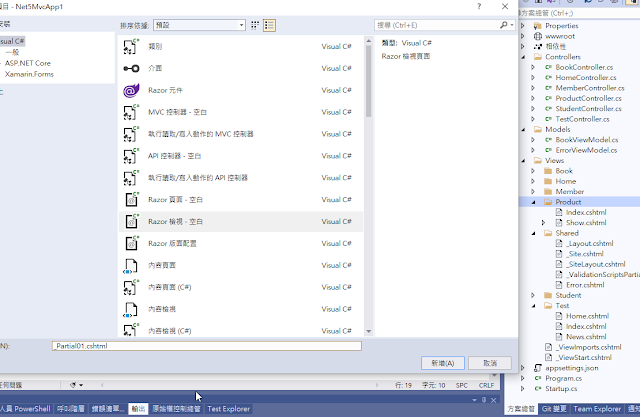Click appsettings.json file icon
Image resolution: width=640 pixels, height=417 pixels.
[538, 368]
